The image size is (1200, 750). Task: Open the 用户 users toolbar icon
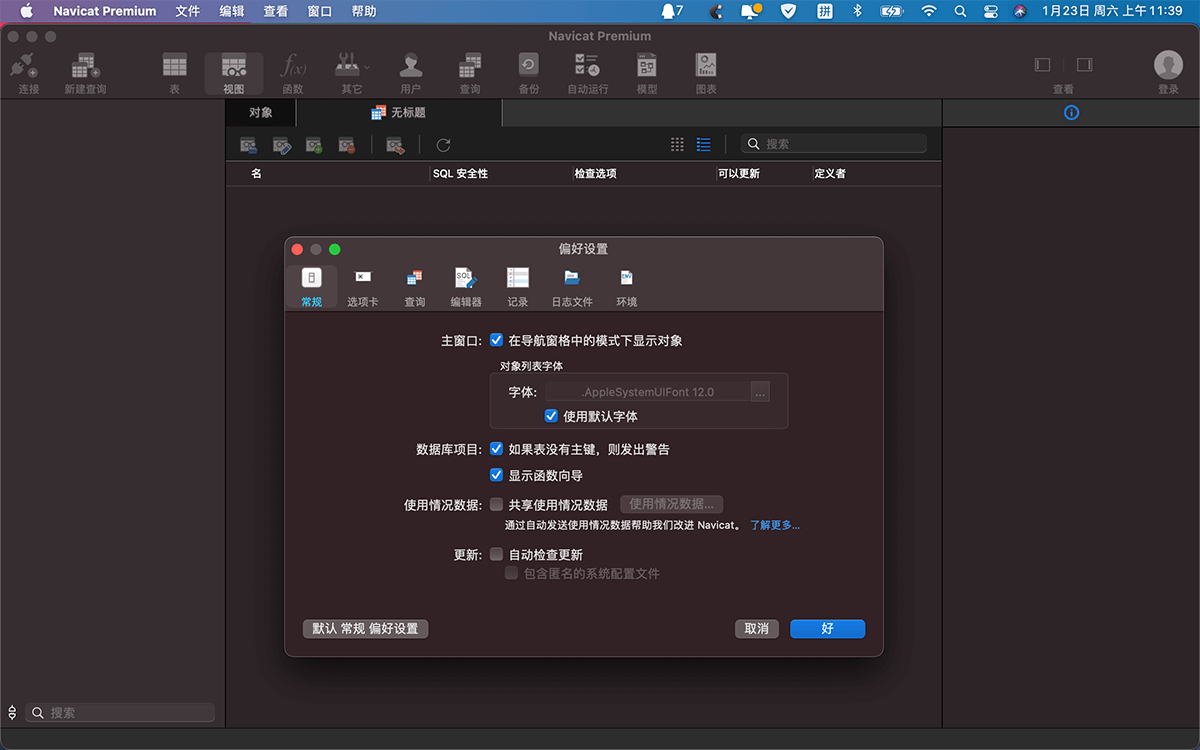pyautogui.click(x=410, y=66)
